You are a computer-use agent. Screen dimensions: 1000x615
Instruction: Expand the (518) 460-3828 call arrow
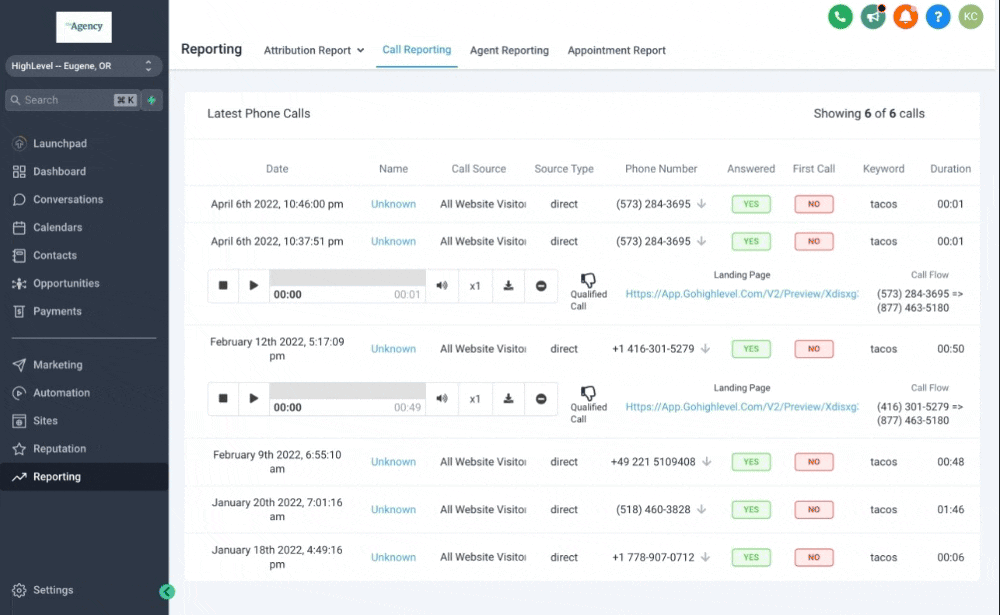click(x=702, y=510)
